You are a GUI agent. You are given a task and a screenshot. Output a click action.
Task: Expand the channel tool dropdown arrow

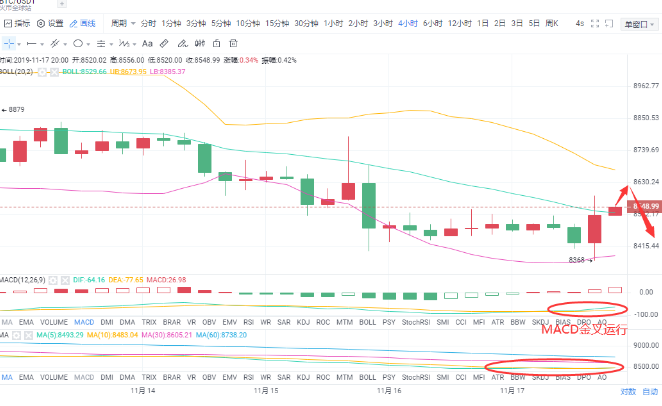(x=65, y=44)
